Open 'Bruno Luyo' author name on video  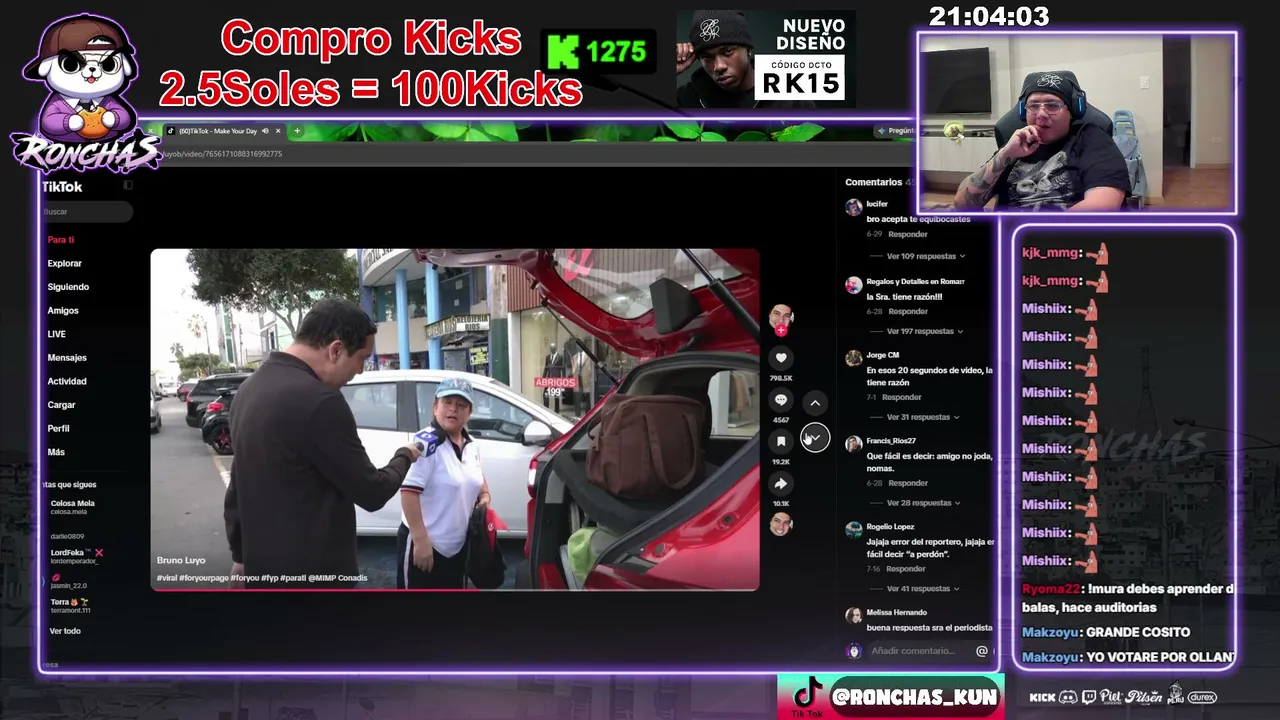click(x=181, y=561)
